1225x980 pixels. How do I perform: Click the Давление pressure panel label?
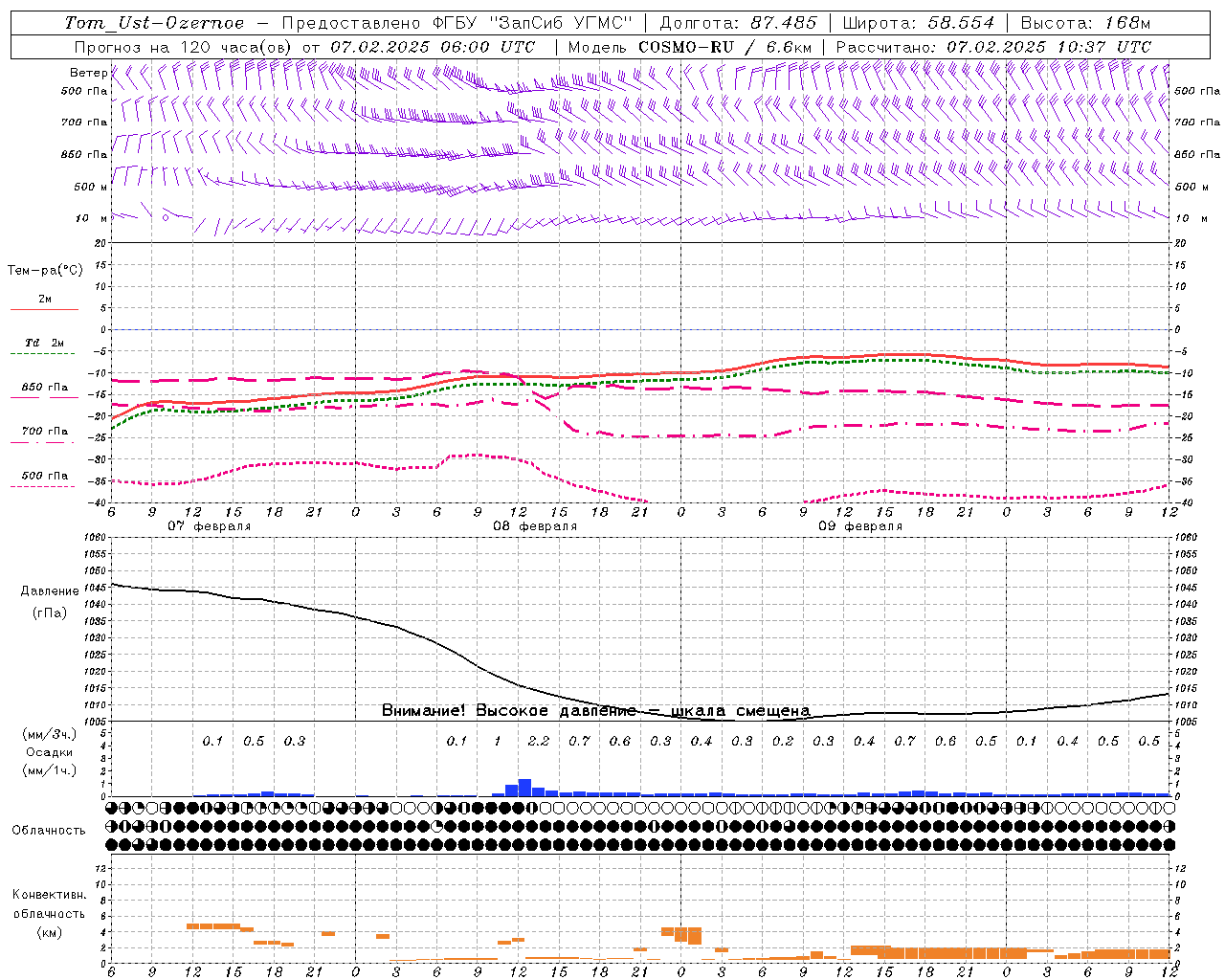(x=50, y=591)
